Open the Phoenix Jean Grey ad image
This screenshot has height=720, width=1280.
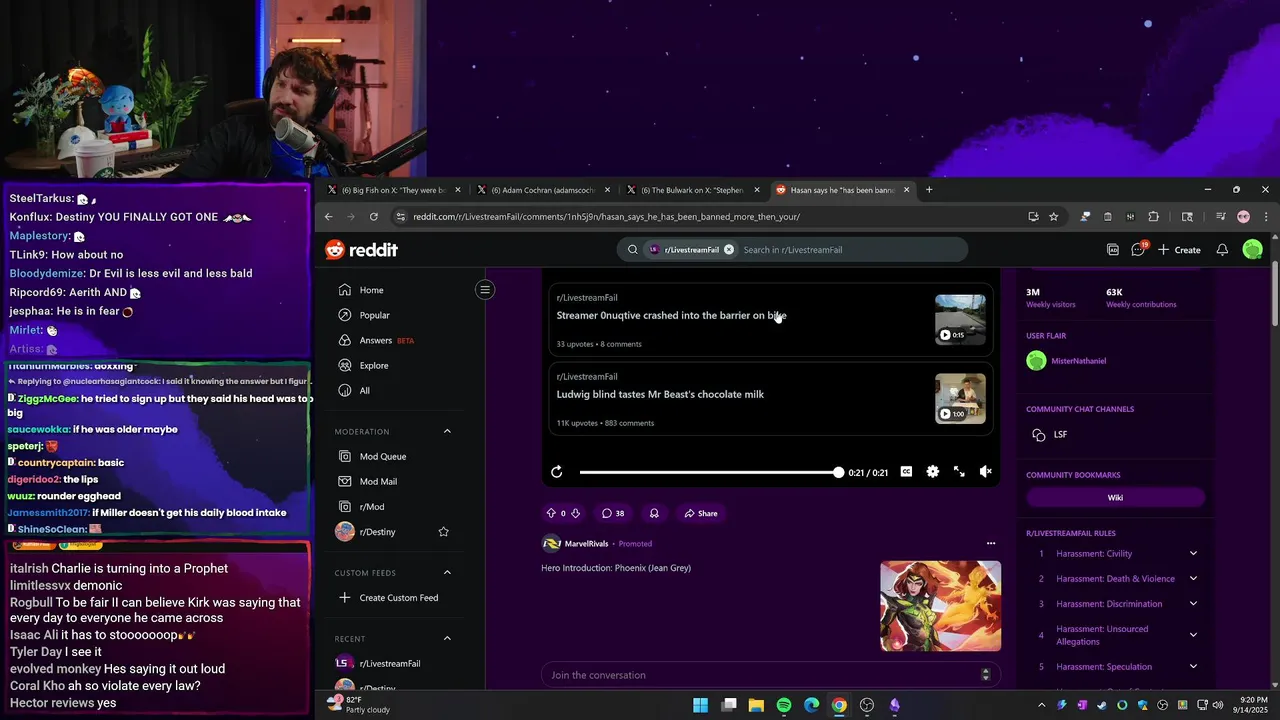tap(940, 606)
